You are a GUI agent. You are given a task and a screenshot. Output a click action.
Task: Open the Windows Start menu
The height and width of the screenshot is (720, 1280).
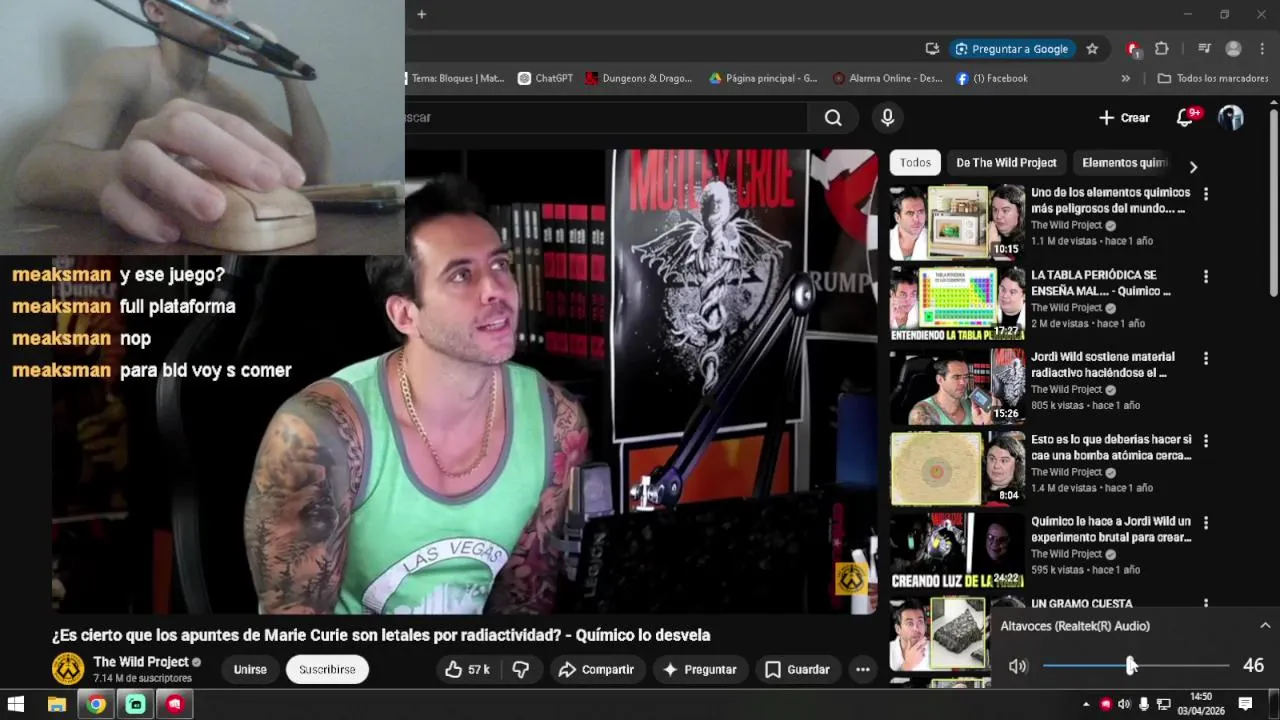tap(16, 704)
